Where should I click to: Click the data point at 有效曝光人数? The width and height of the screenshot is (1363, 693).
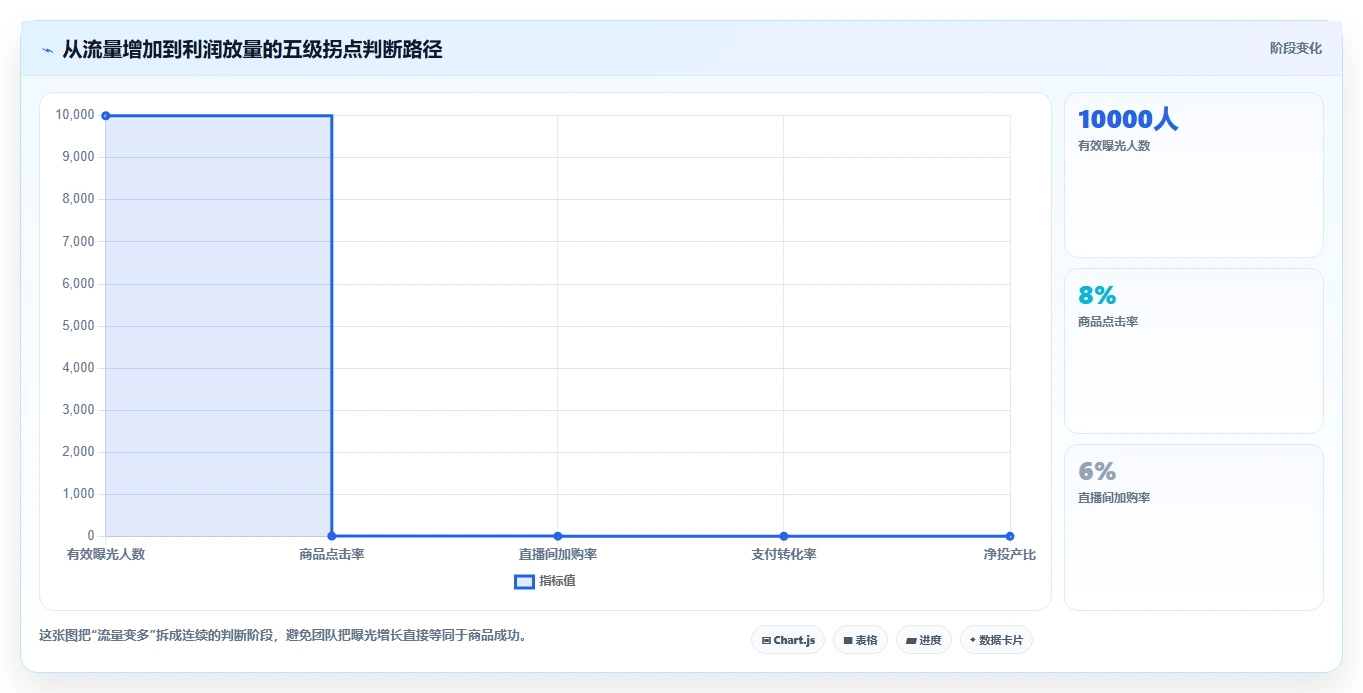point(105,115)
